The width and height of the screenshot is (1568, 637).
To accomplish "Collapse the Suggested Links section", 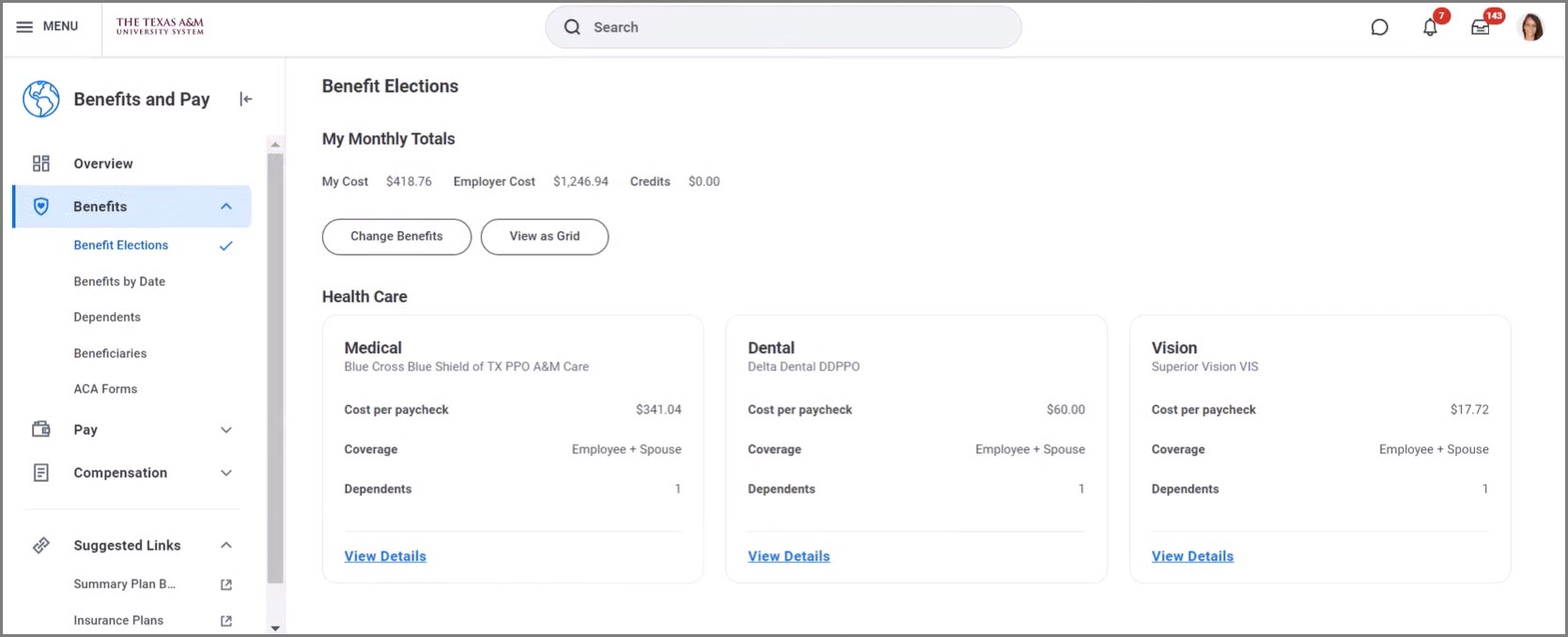I will pyautogui.click(x=226, y=546).
